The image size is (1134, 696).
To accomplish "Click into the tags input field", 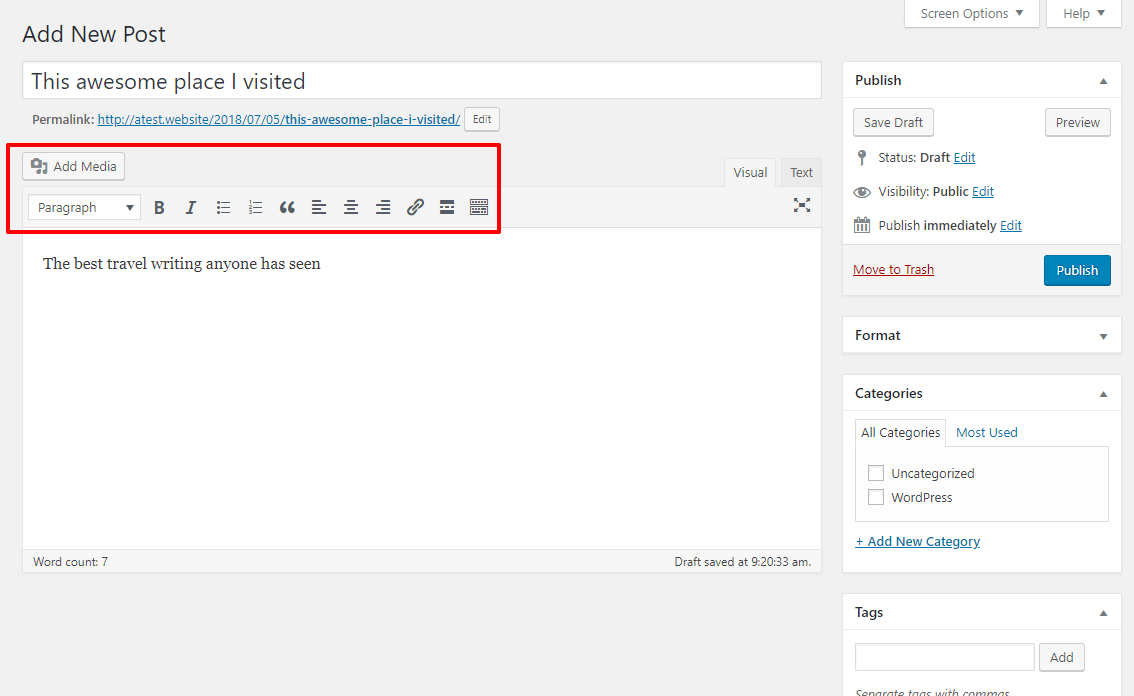I will [945, 657].
